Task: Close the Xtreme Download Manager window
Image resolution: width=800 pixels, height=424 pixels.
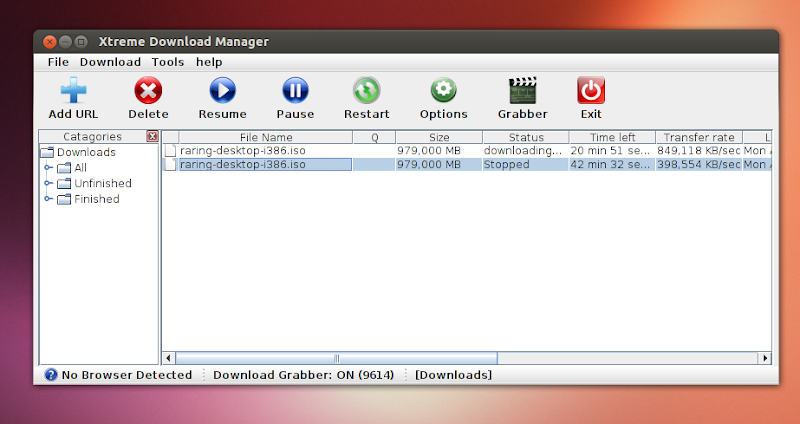Action: tap(49, 42)
